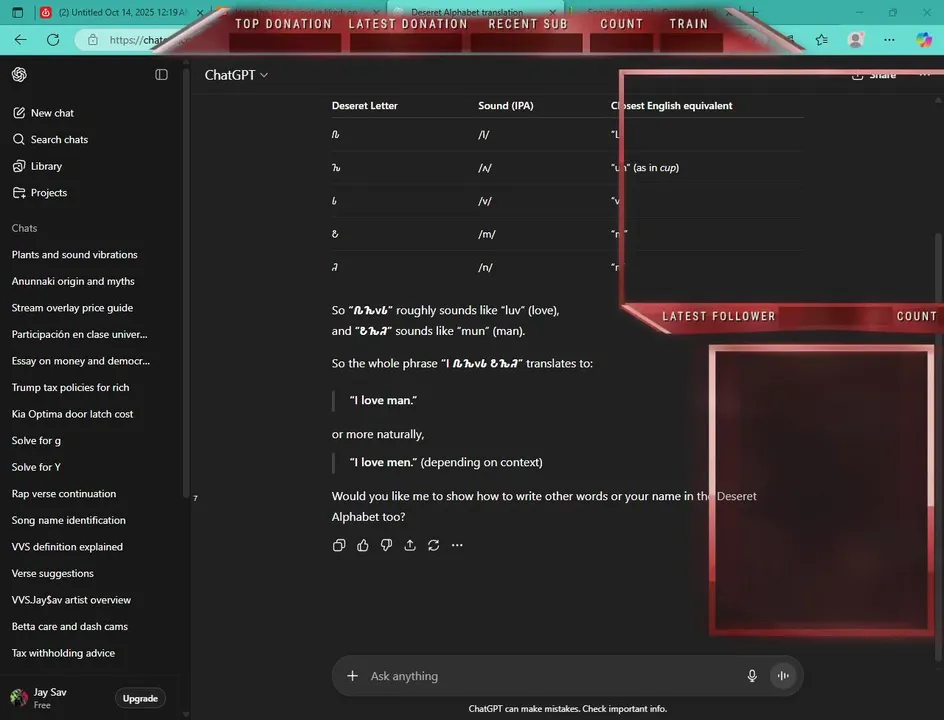Click the "Chats" section heading
The height and width of the screenshot is (720, 944).
tap(24, 228)
